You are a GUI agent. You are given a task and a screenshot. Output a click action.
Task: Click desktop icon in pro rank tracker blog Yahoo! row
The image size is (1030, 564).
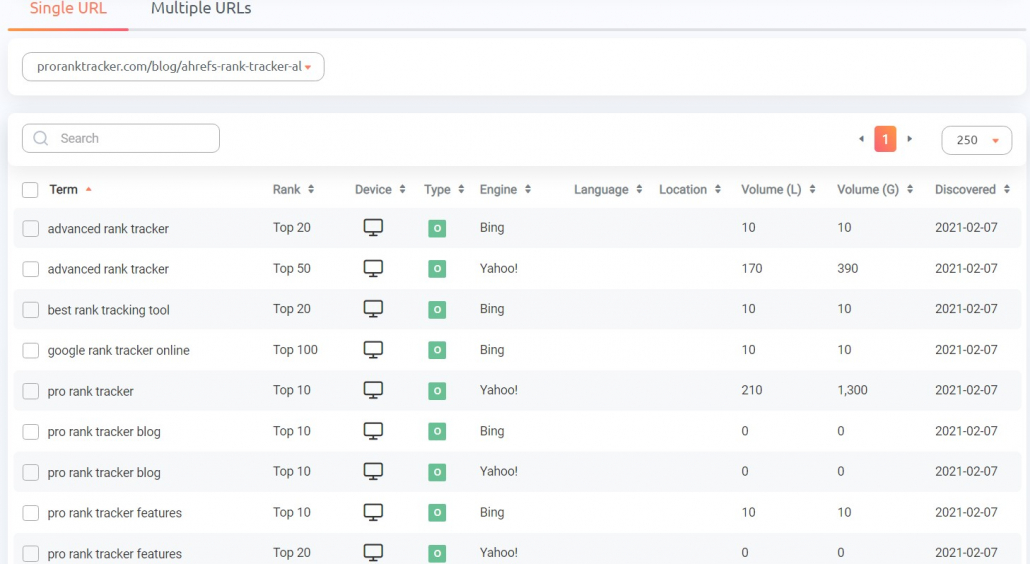373,472
